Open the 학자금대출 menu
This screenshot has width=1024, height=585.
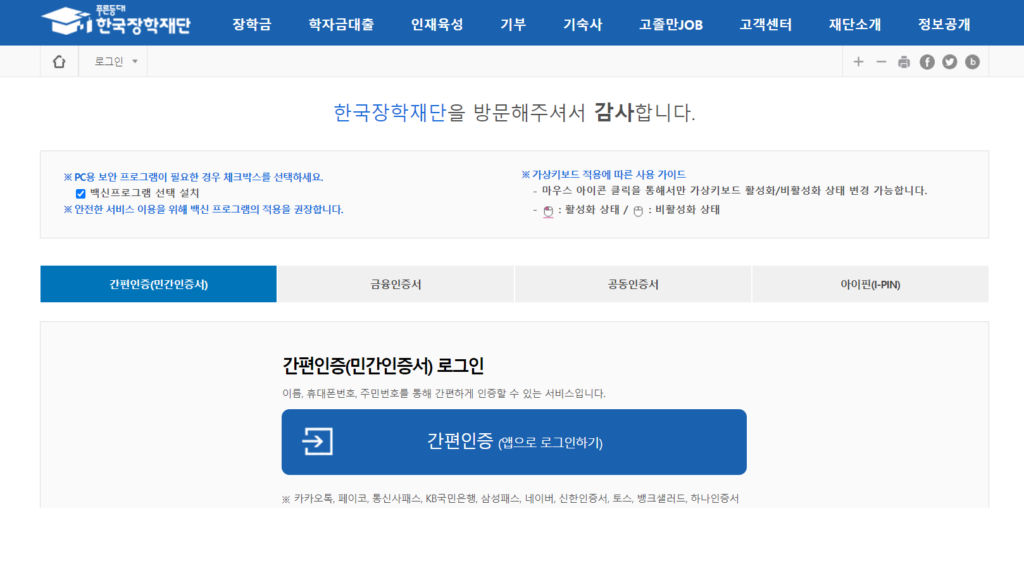click(x=341, y=24)
